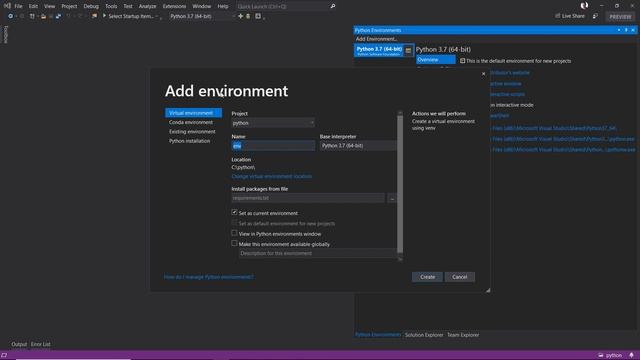This screenshot has width=640, height=360.
Task: Open the Live Share button
Action: click(570, 16)
